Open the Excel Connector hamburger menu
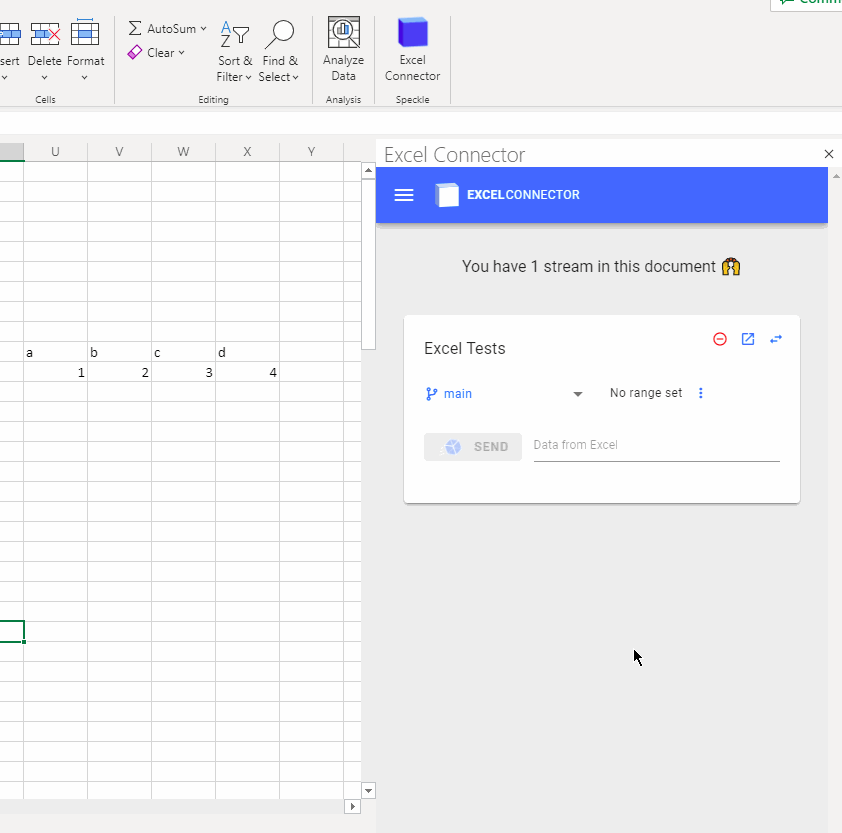Image resolution: width=842 pixels, height=833 pixels. click(x=404, y=195)
